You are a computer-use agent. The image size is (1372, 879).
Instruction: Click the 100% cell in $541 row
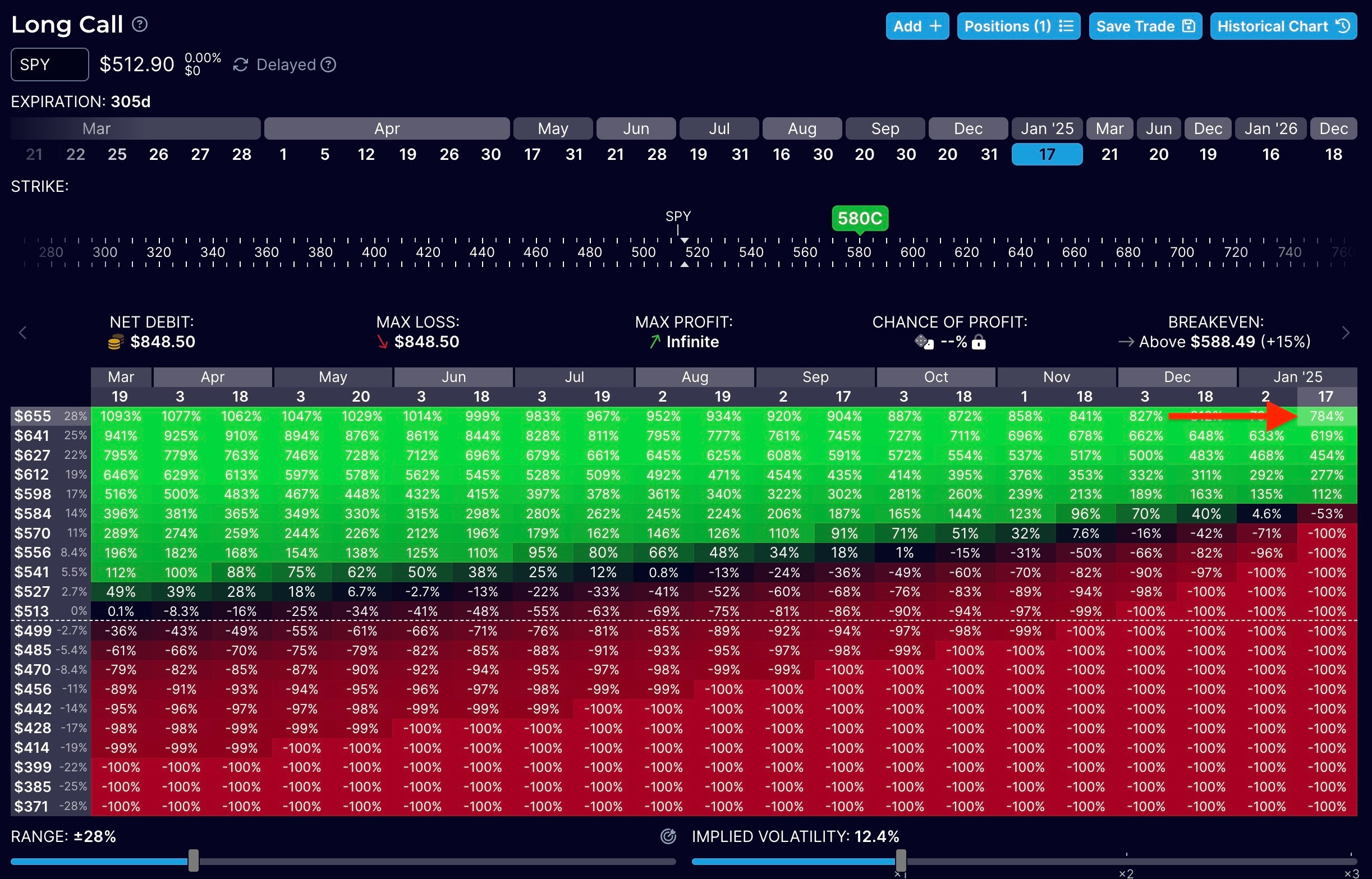click(x=181, y=572)
